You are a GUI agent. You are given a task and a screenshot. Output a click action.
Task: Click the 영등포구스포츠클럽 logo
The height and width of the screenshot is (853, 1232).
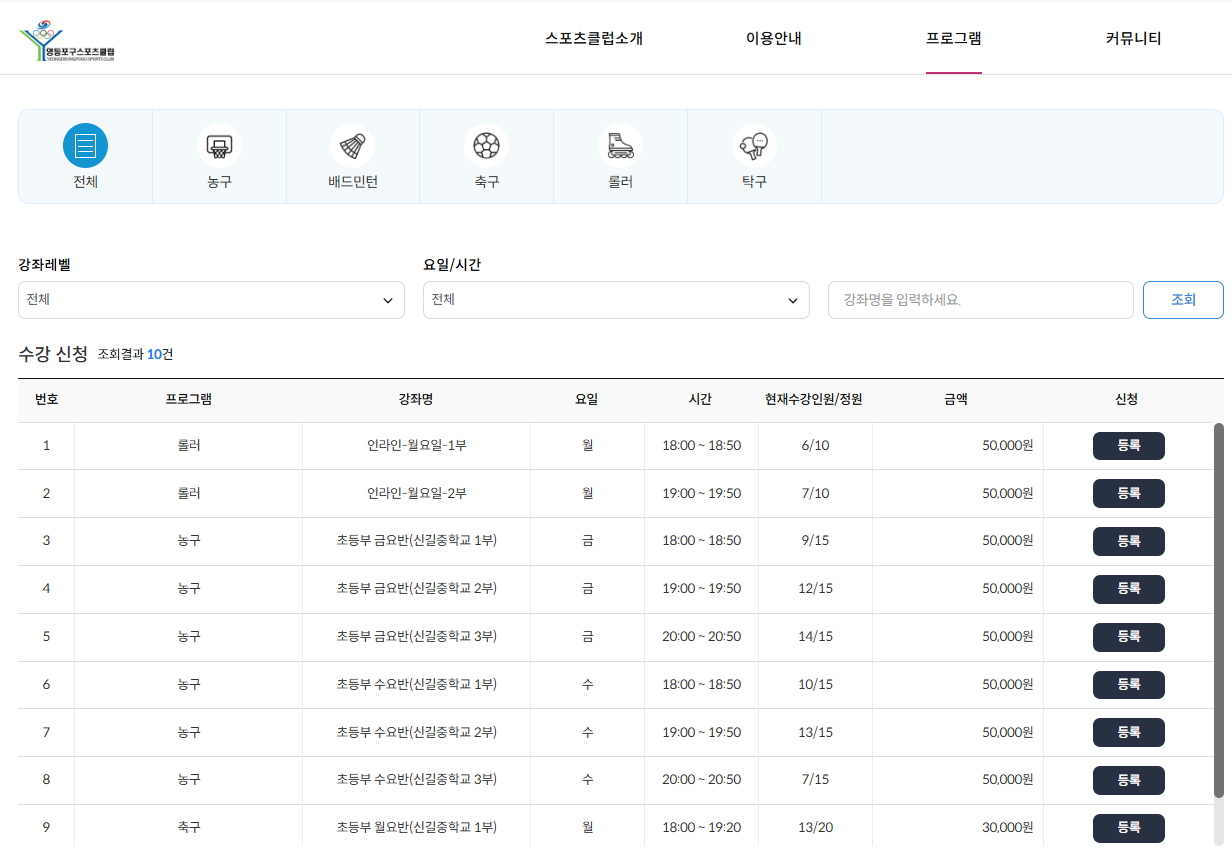click(x=68, y=41)
